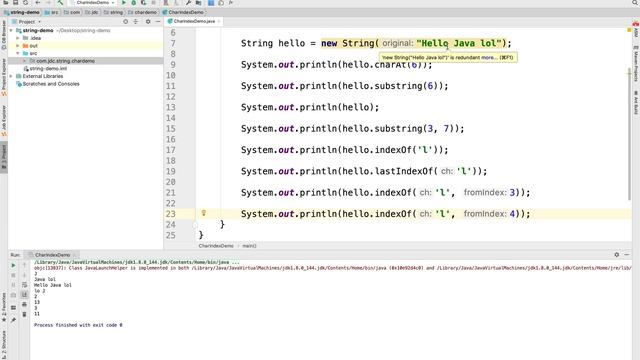Click CharIndexDemo in the editor breadcrumb
The height and width of the screenshot is (360, 640).
tap(216, 246)
